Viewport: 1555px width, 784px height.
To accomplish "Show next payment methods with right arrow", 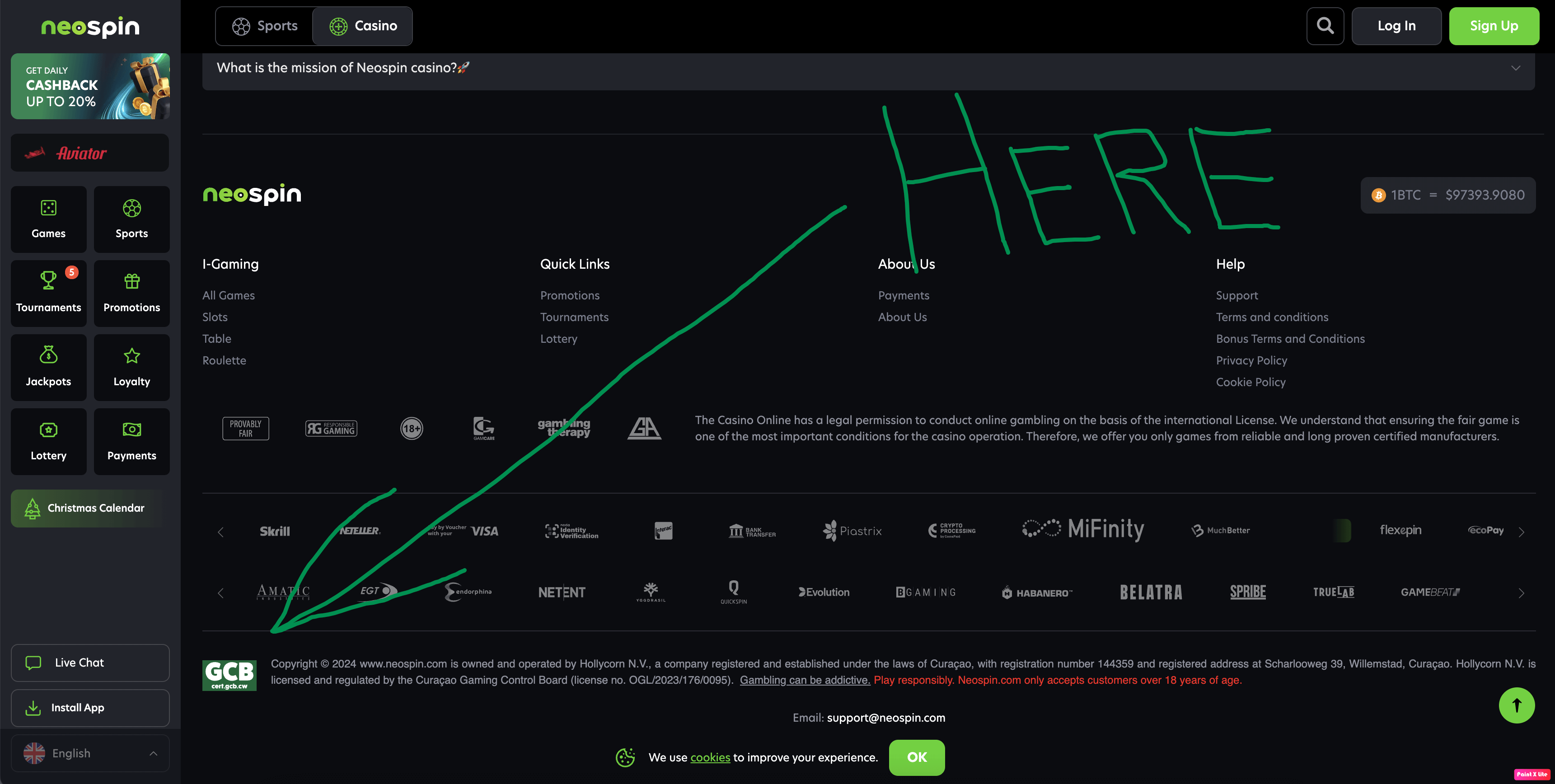I will (x=1521, y=532).
